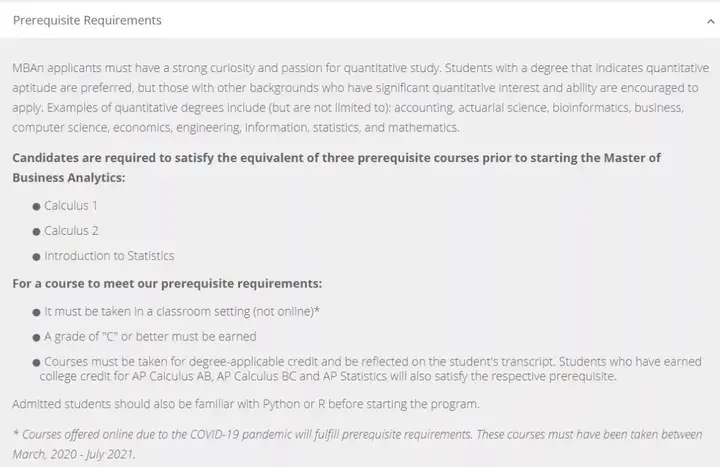
Task: Click the bullet beside classroom setting requirement
Action: click(x=36, y=313)
